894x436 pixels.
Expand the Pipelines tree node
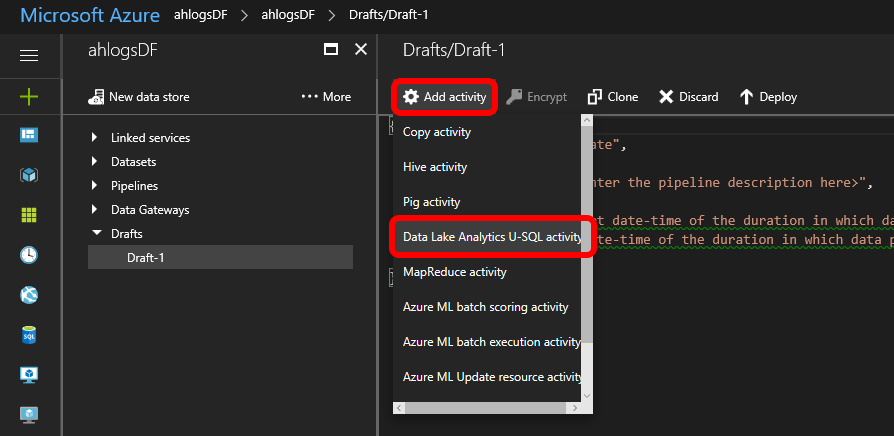click(x=95, y=186)
